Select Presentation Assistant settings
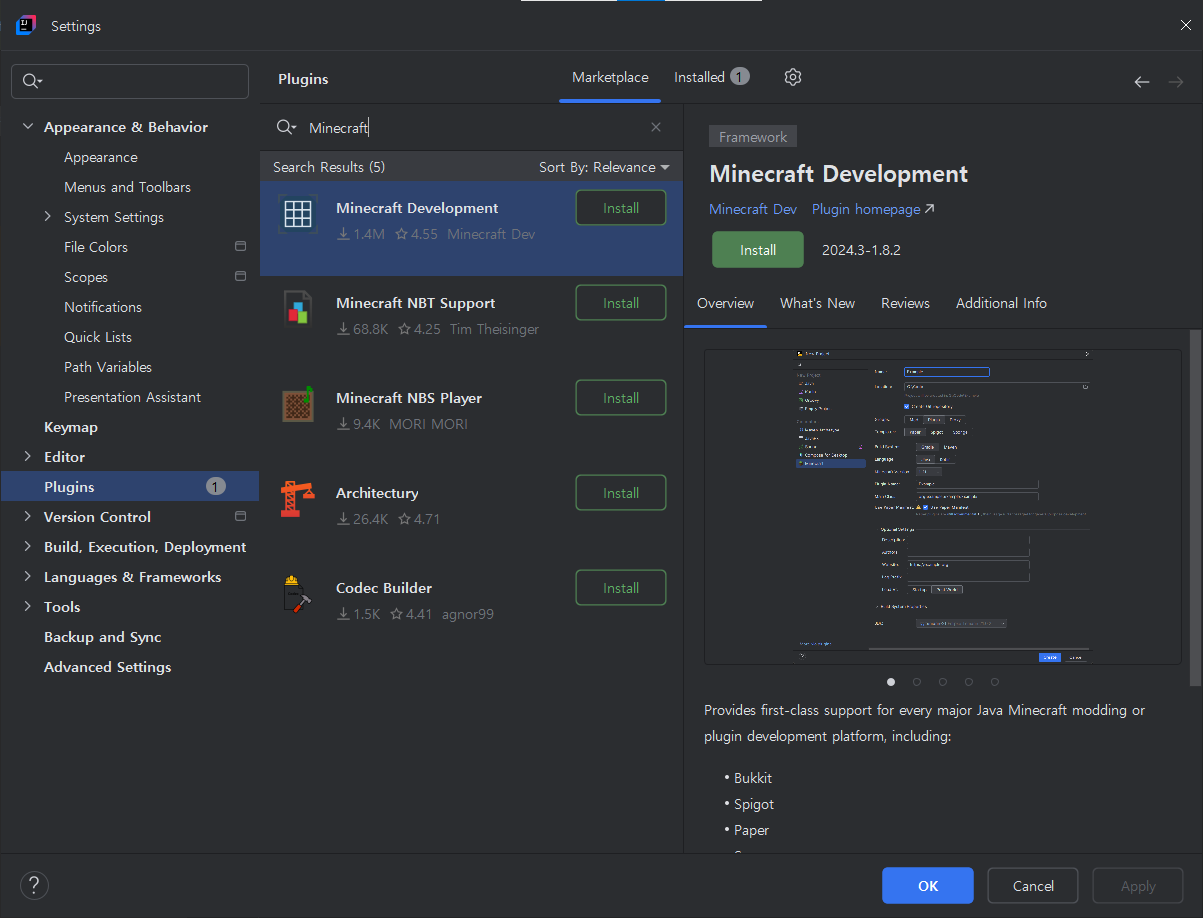The height and width of the screenshot is (918, 1203). click(x=132, y=397)
